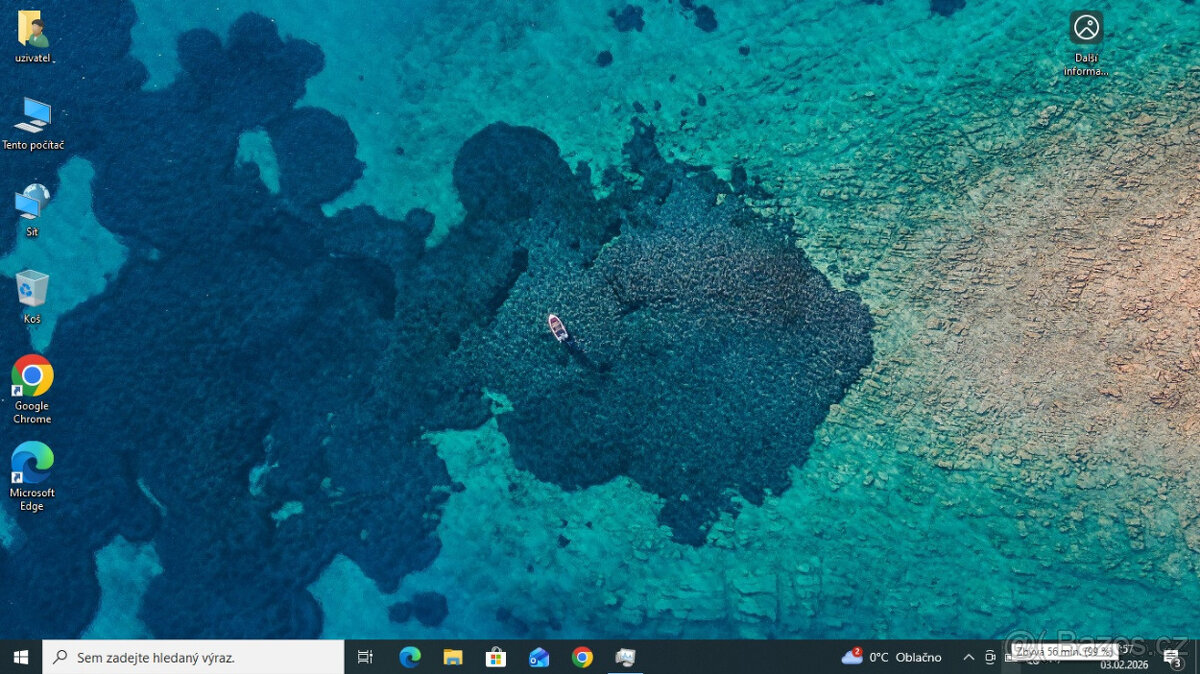
Task: Launch Outlook from the taskbar
Action: (539, 657)
